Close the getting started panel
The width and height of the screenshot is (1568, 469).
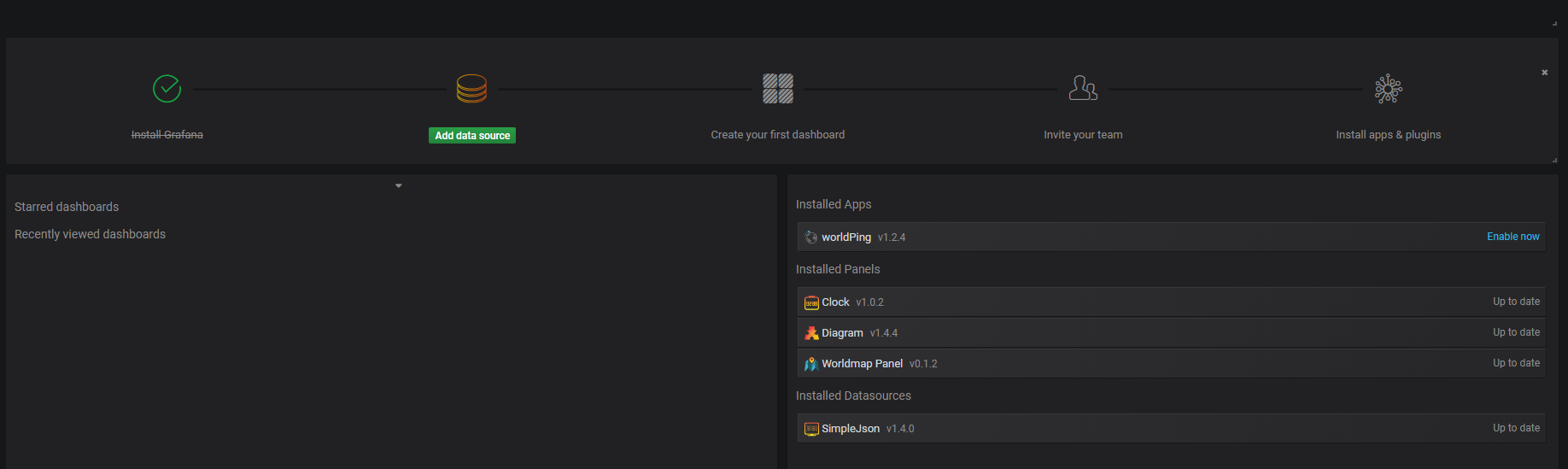pos(1544,73)
